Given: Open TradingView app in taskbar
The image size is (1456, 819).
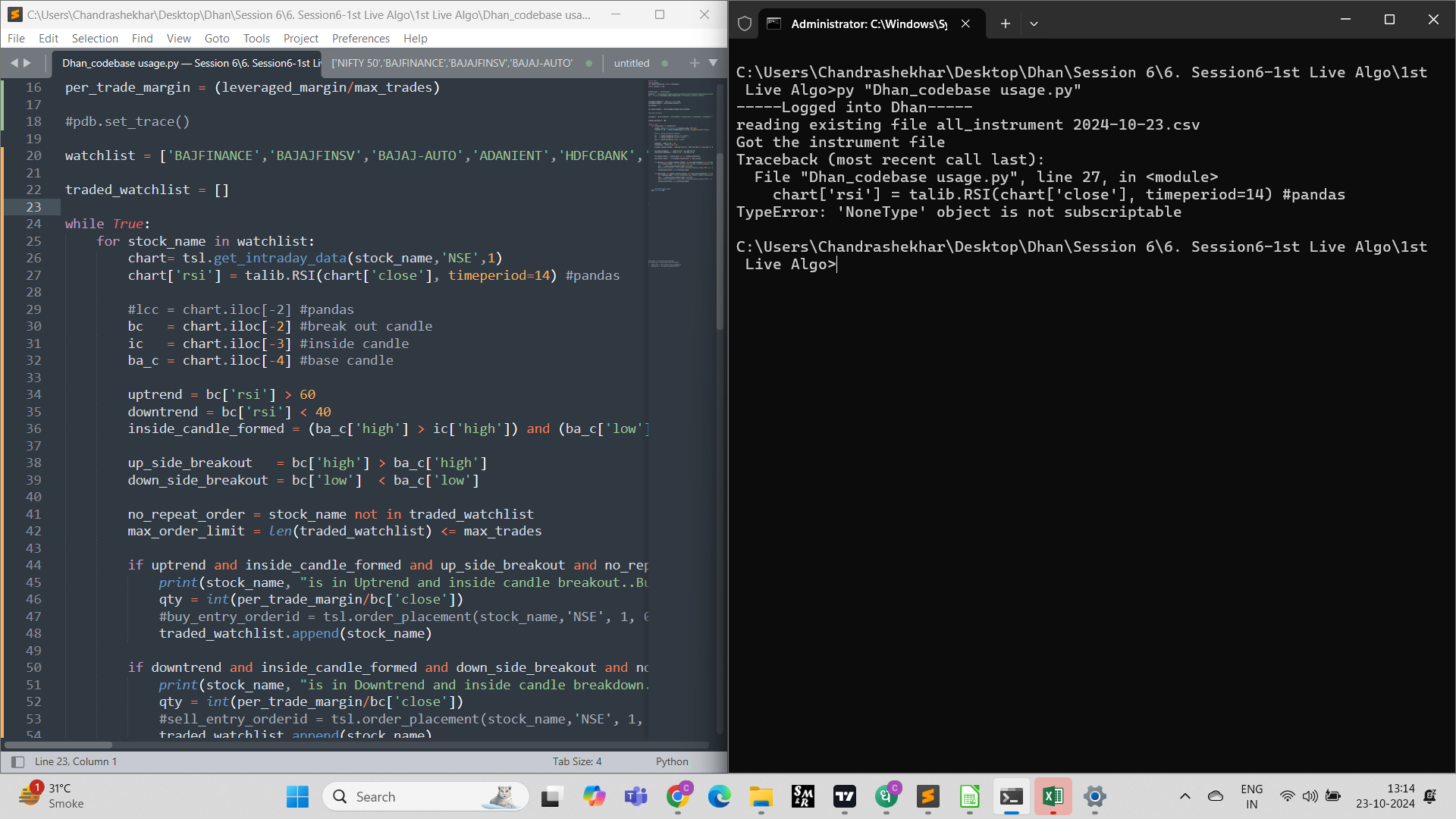Looking at the screenshot, I should [844, 796].
